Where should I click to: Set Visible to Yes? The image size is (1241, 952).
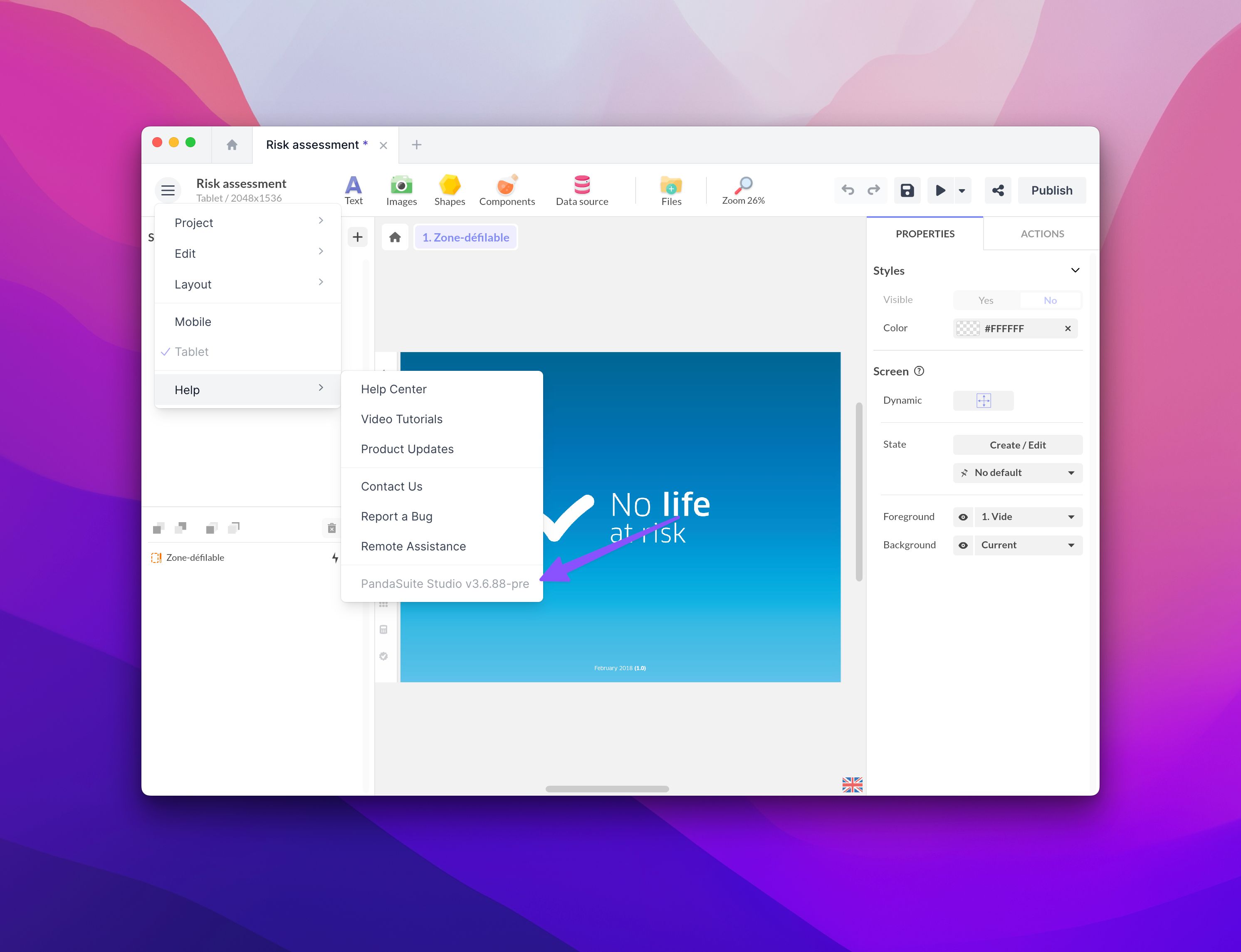985,300
